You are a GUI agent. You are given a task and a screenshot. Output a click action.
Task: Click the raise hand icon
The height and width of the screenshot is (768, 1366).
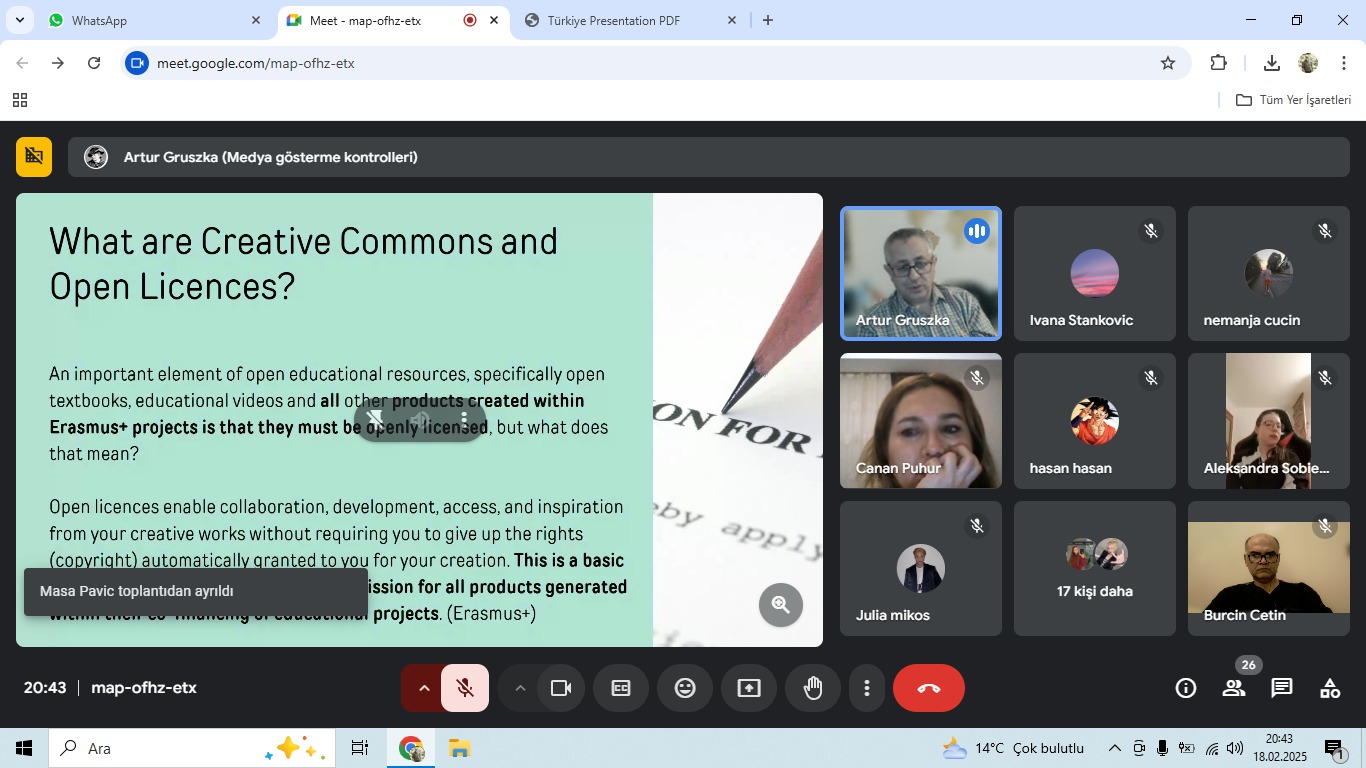(812, 688)
